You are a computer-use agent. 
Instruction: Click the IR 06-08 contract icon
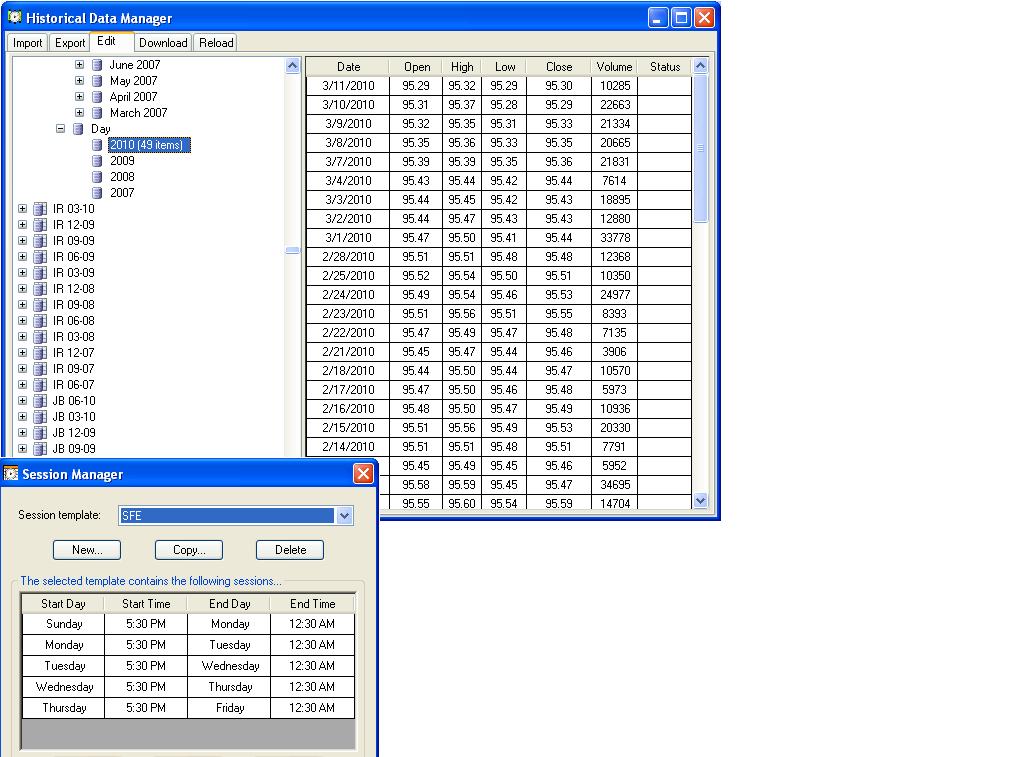(40, 321)
